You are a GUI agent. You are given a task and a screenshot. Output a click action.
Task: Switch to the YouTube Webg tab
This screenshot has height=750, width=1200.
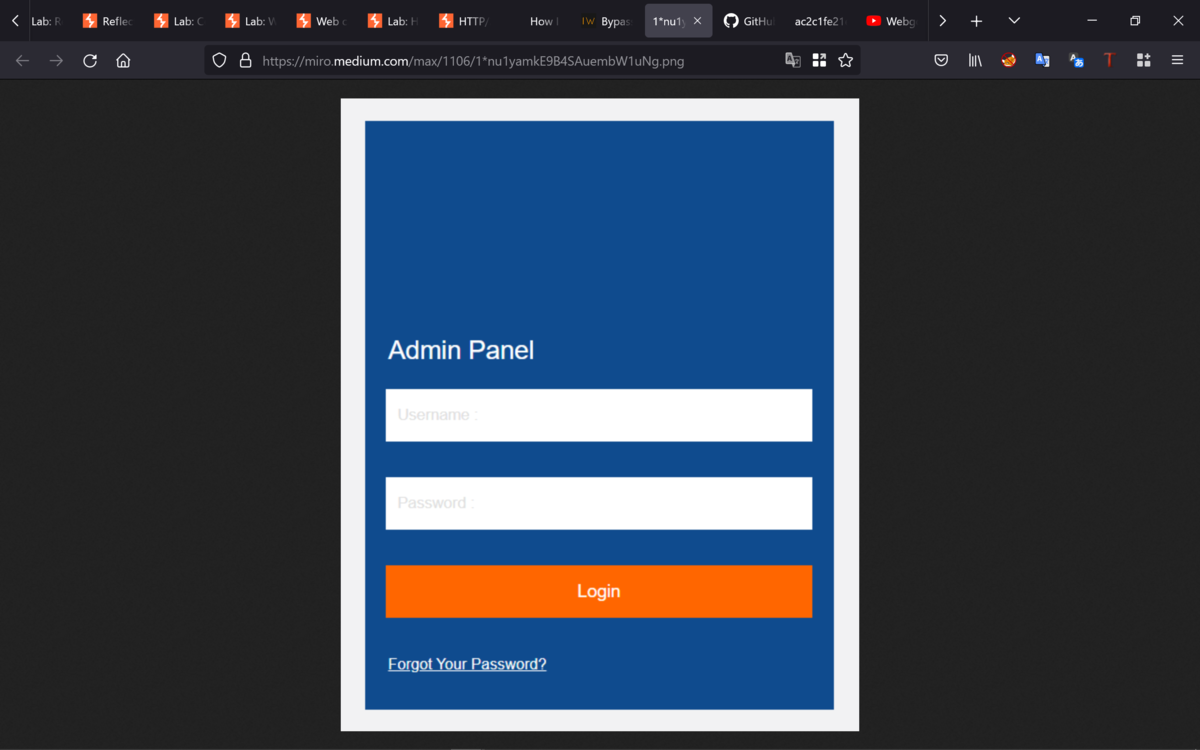[x=892, y=21]
